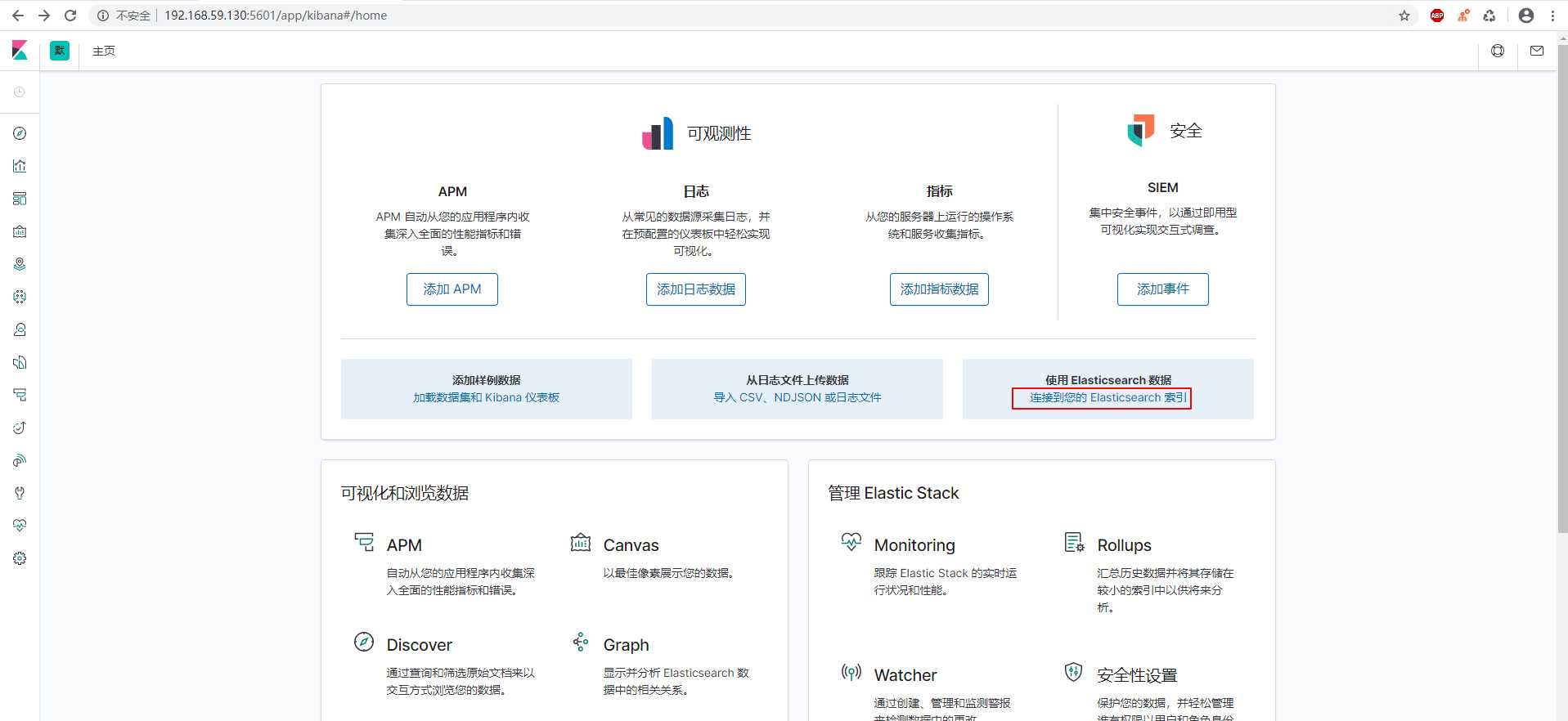This screenshot has height=721, width=1568.
Task: Open 导入 CSV、NDJSON 或日志文件 link
Action: tap(797, 397)
